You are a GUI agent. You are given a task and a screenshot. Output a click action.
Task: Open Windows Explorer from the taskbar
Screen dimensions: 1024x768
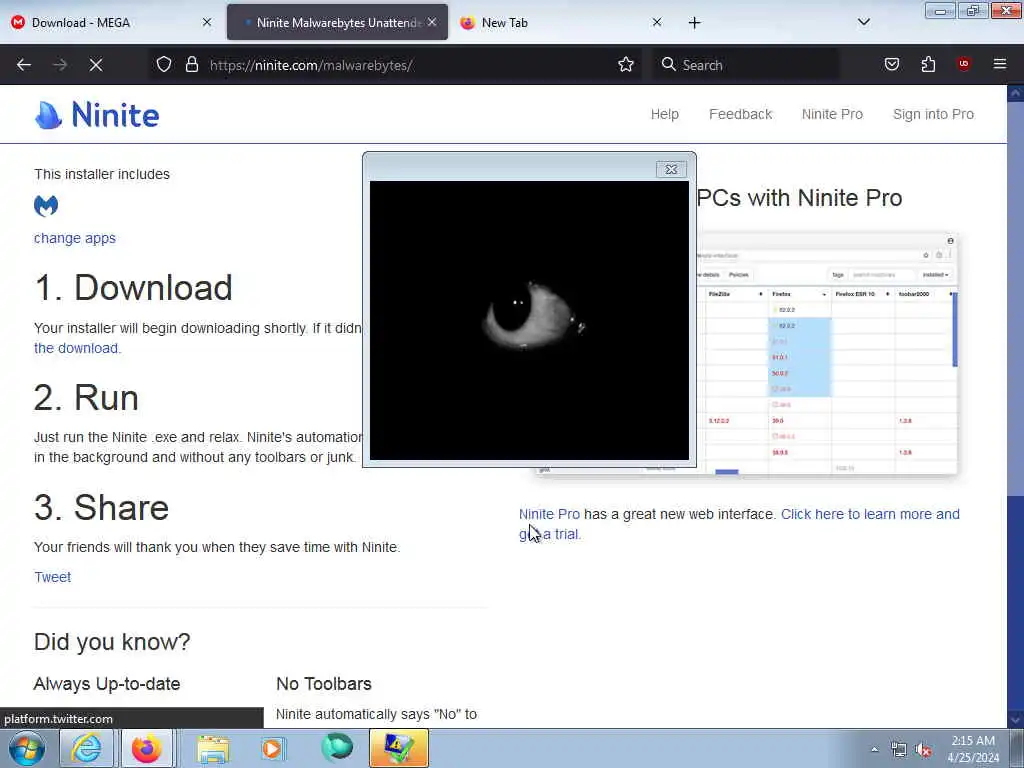coord(213,748)
